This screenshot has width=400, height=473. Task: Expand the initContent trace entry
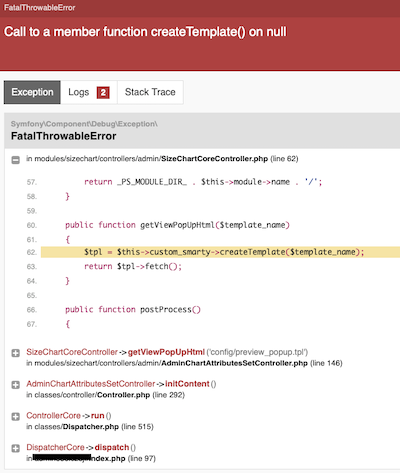15,385
